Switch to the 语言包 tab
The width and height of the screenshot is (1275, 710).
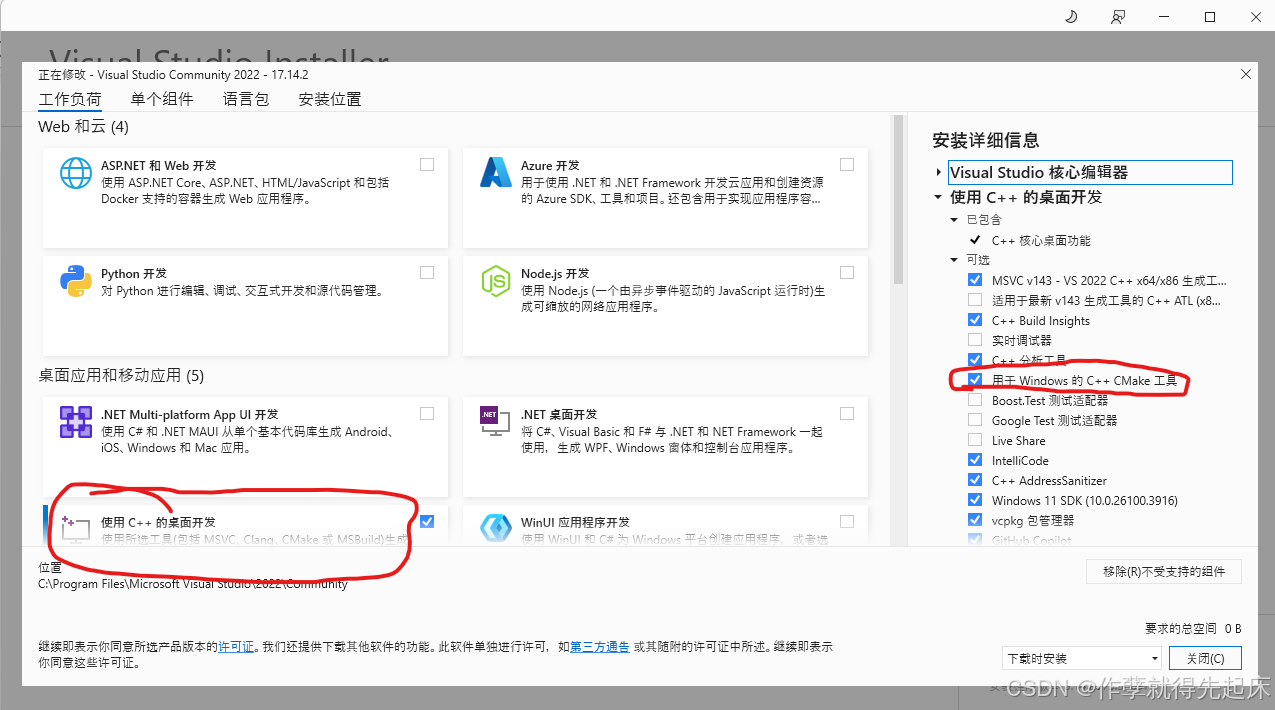(x=246, y=99)
